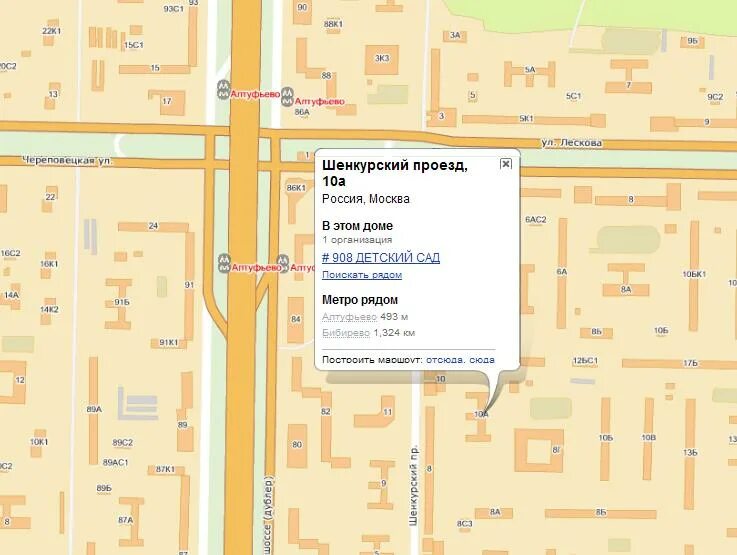Viewport: 737px width, 555px height.
Task: Build a route отсюда from this address
Action: pos(446,360)
